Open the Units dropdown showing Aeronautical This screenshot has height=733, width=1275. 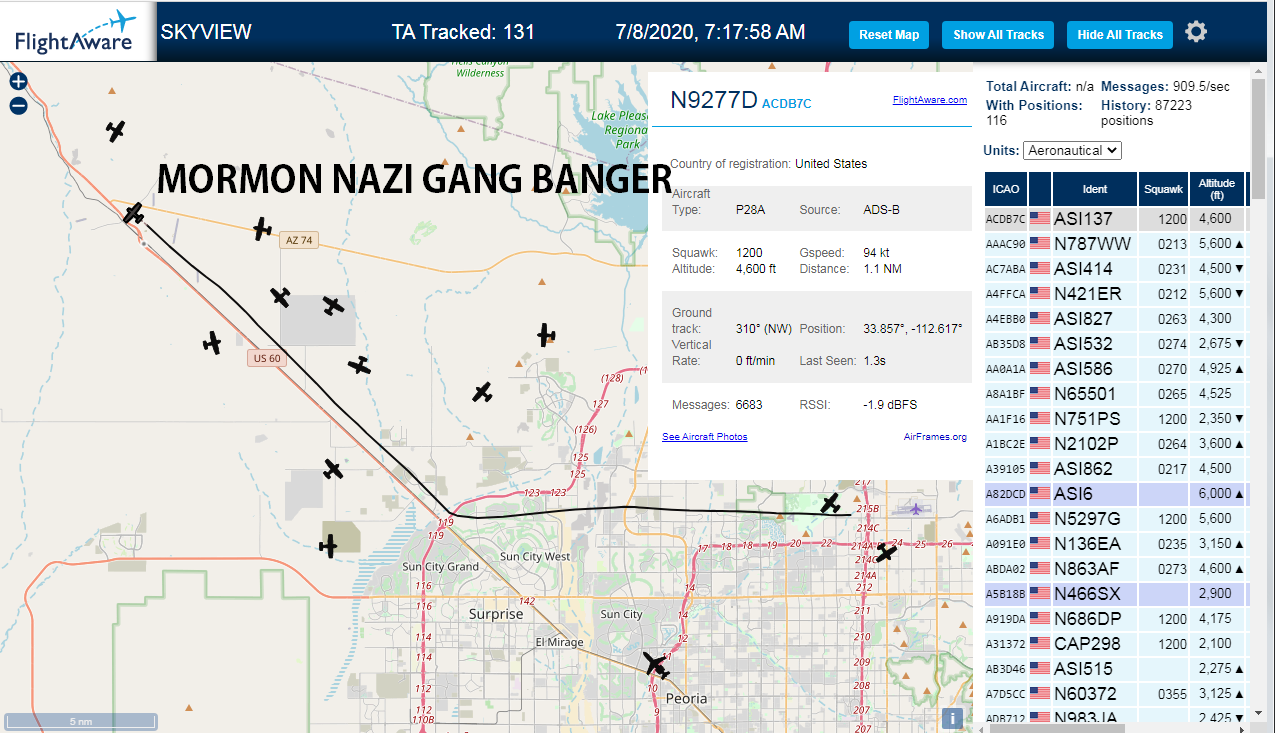pos(1072,150)
